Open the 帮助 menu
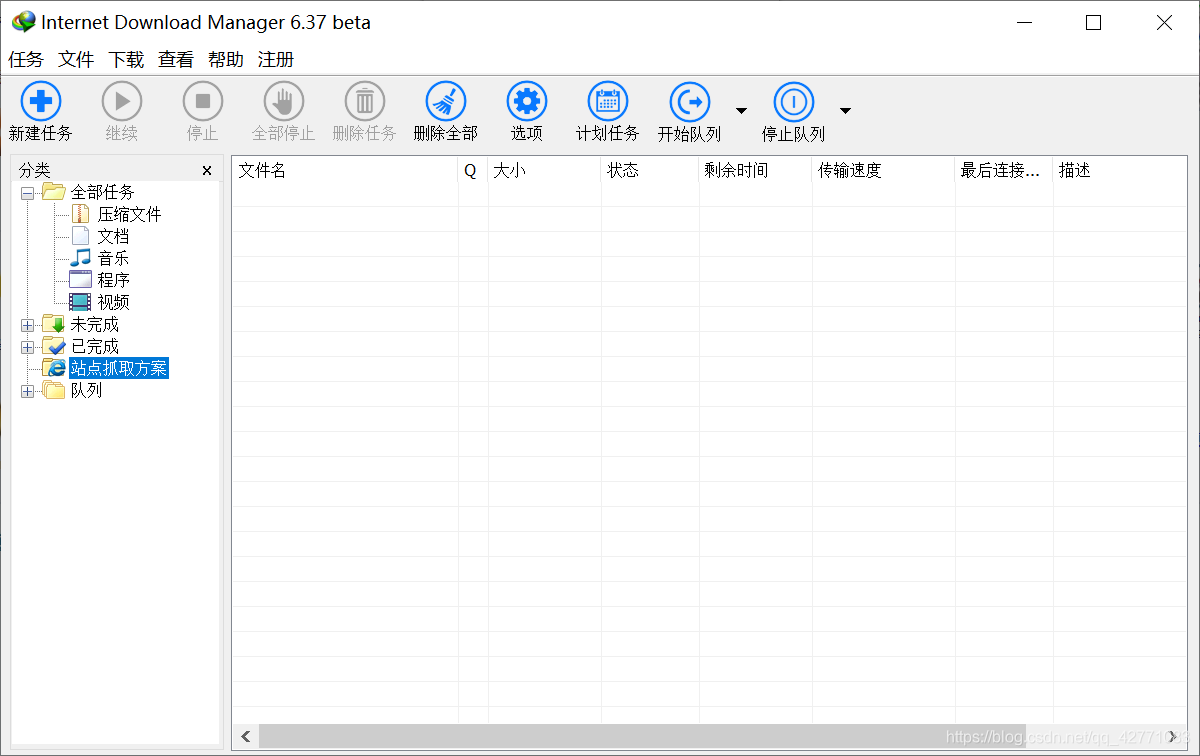This screenshot has height=756, width=1200. 226,60
